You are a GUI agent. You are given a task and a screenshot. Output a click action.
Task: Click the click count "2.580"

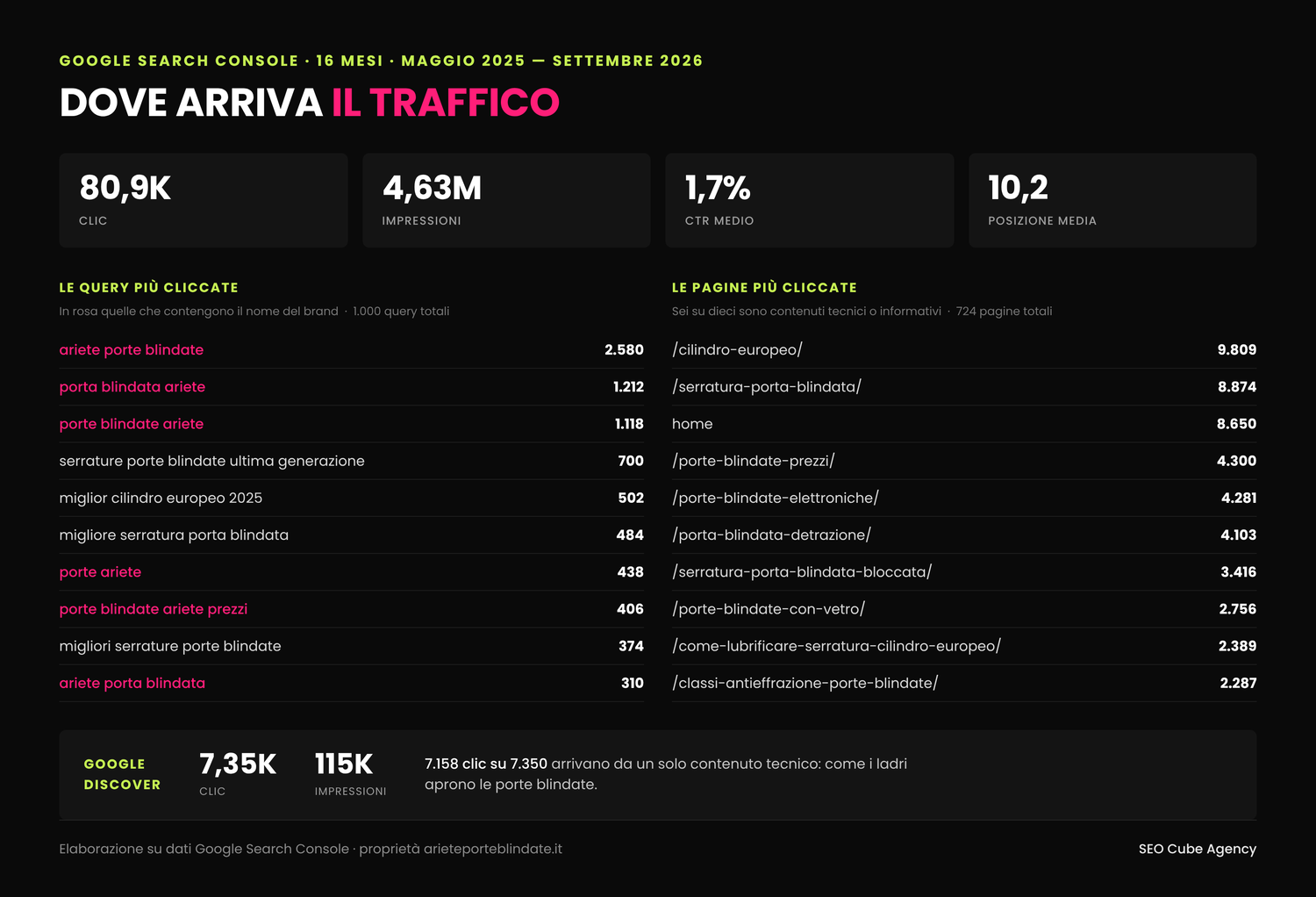click(x=624, y=349)
